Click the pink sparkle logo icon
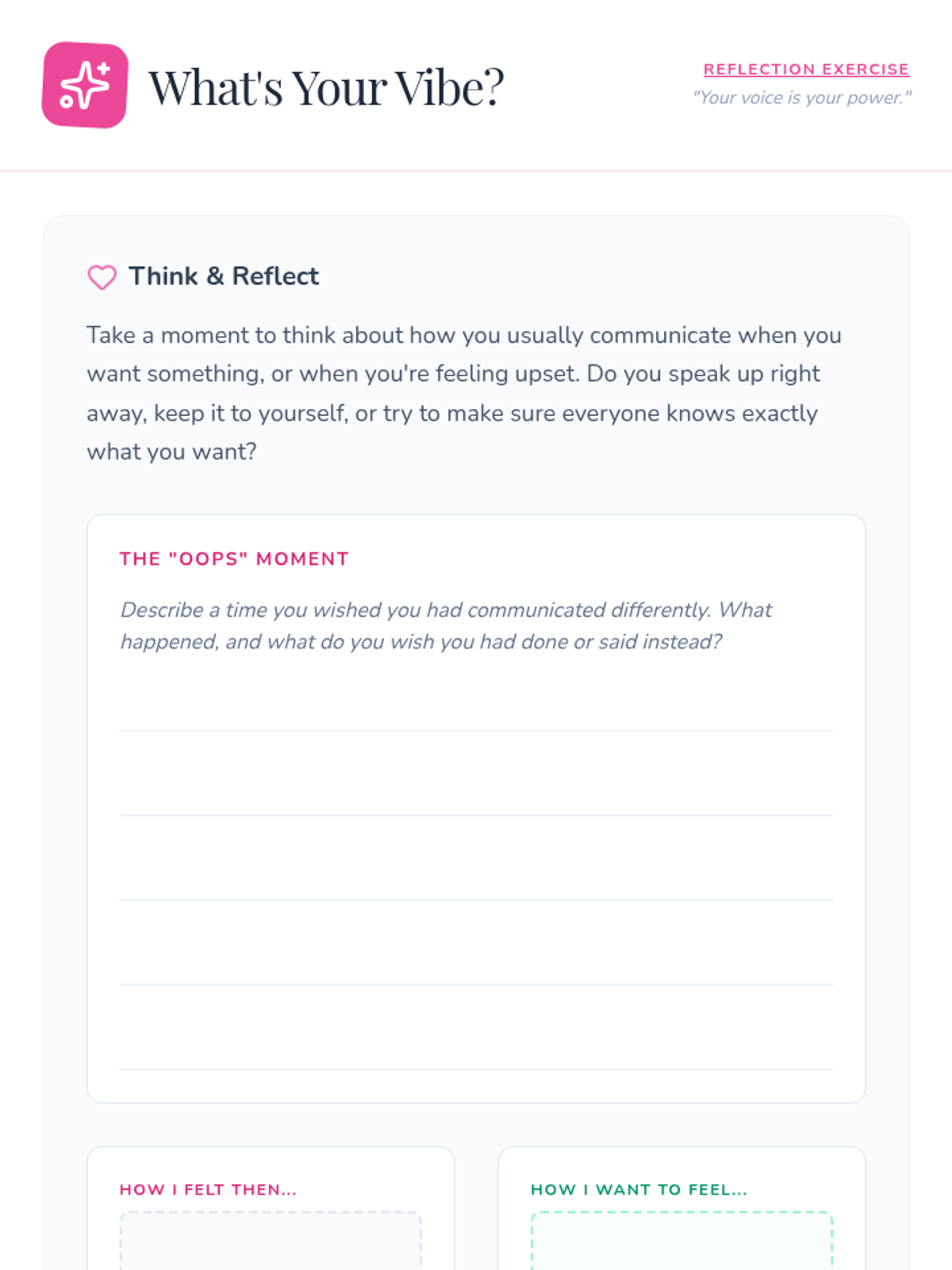 point(85,85)
